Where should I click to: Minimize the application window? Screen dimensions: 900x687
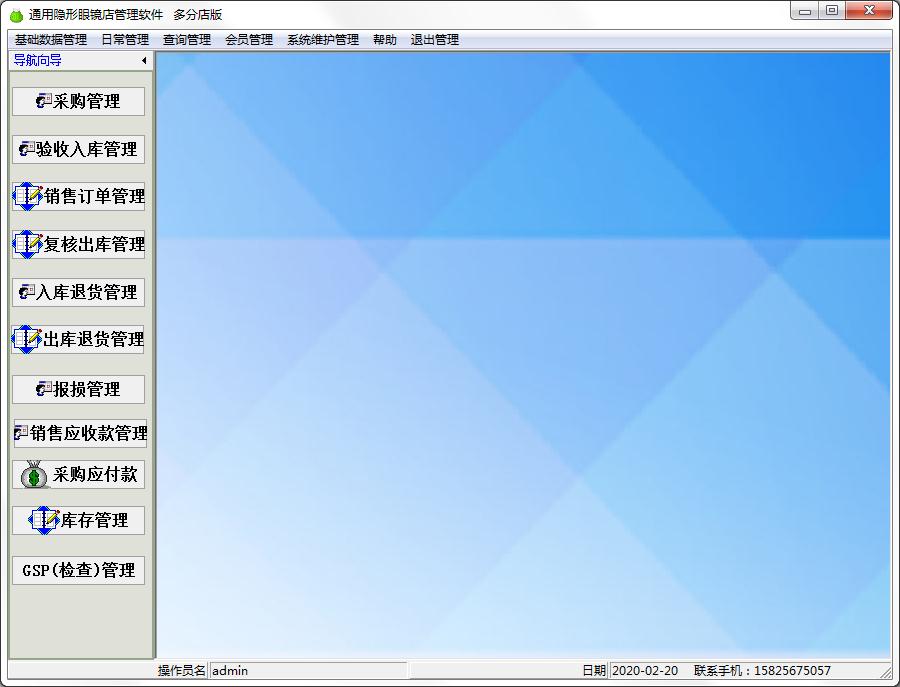[805, 11]
